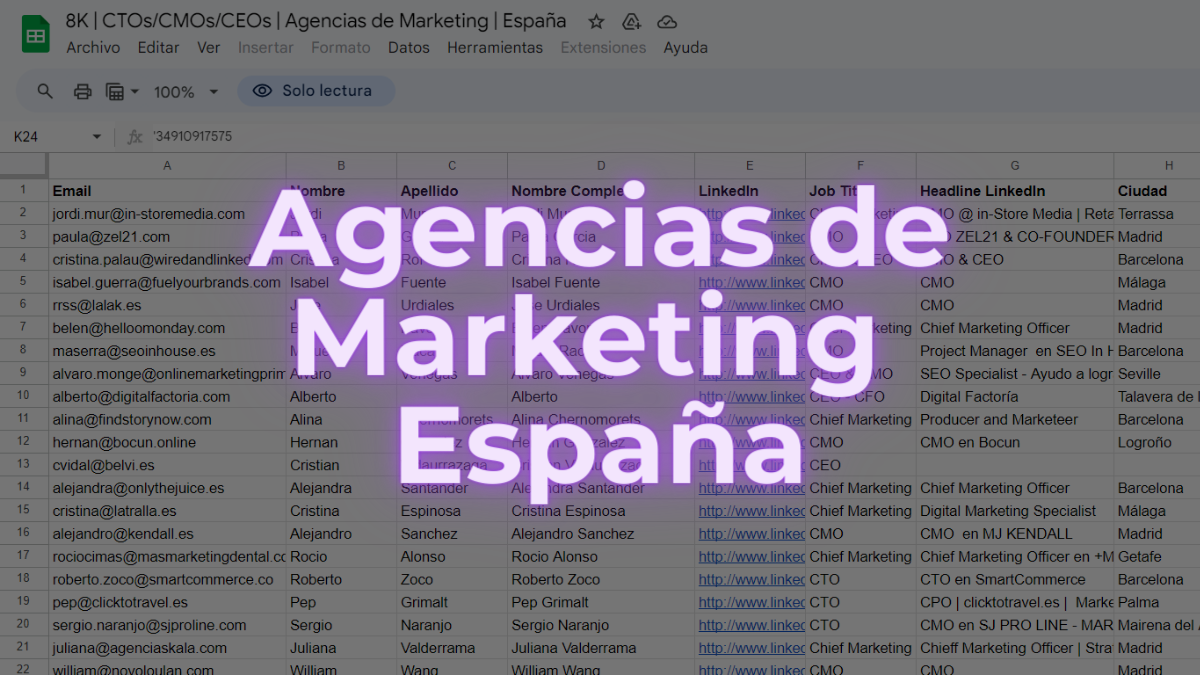Select cell alejandra@onlythejuice.es
1200x675 pixels.
(167, 488)
